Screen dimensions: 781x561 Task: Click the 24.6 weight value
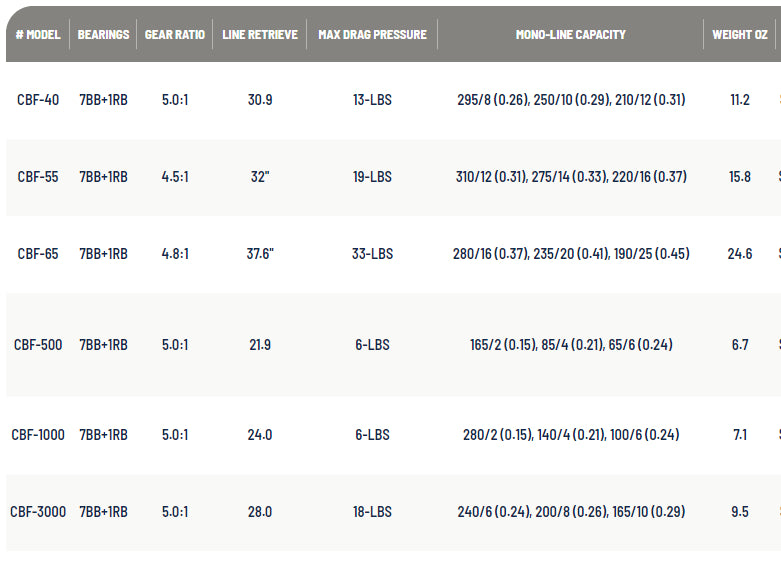point(739,254)
